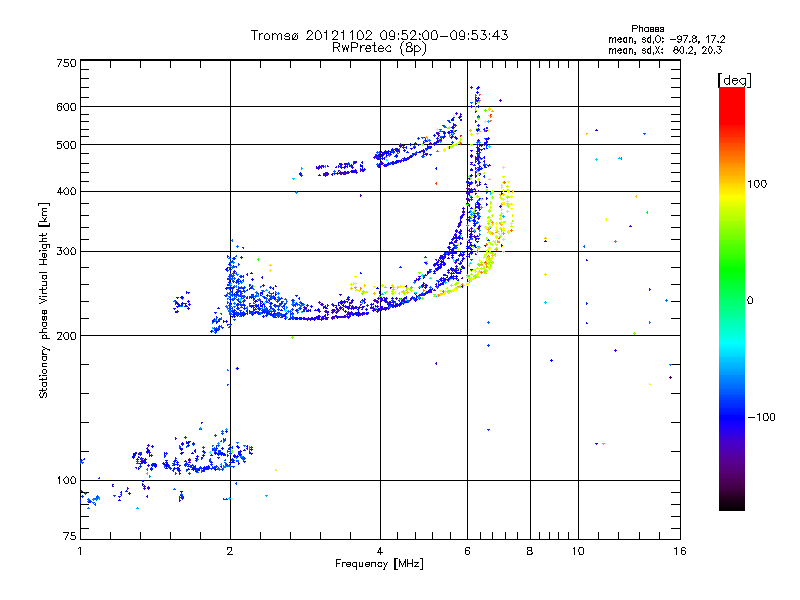Click the phase colorbar gradient

(732, 298)
